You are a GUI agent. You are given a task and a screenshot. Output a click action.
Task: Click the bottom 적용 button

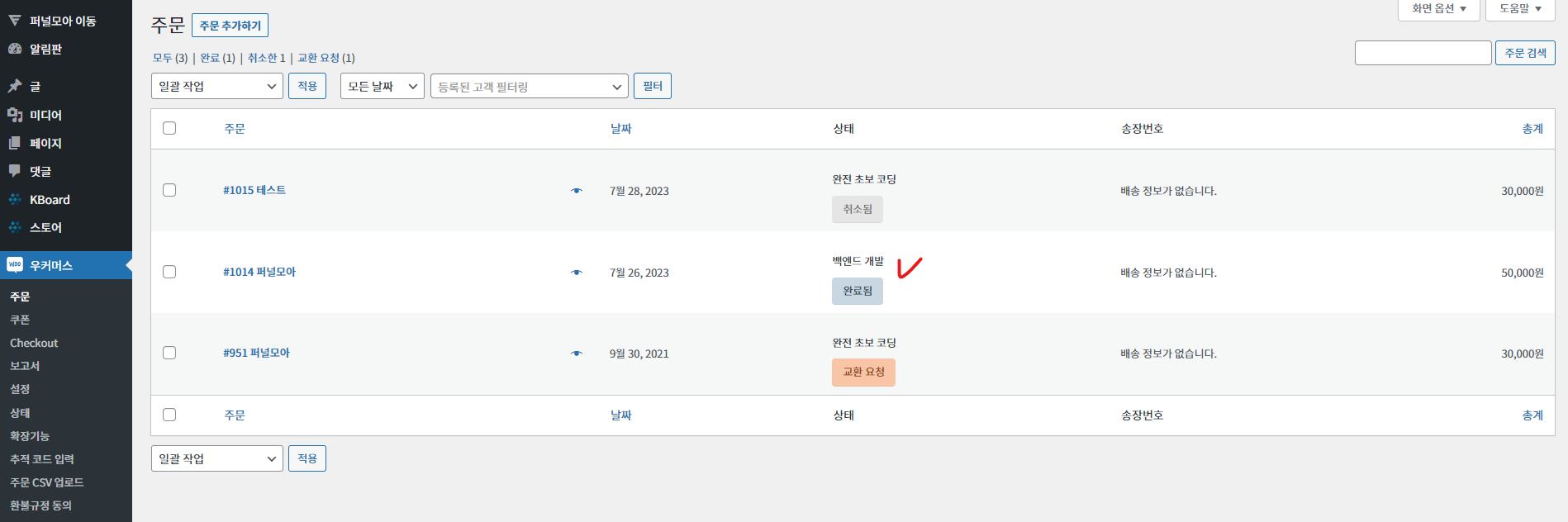307,458
